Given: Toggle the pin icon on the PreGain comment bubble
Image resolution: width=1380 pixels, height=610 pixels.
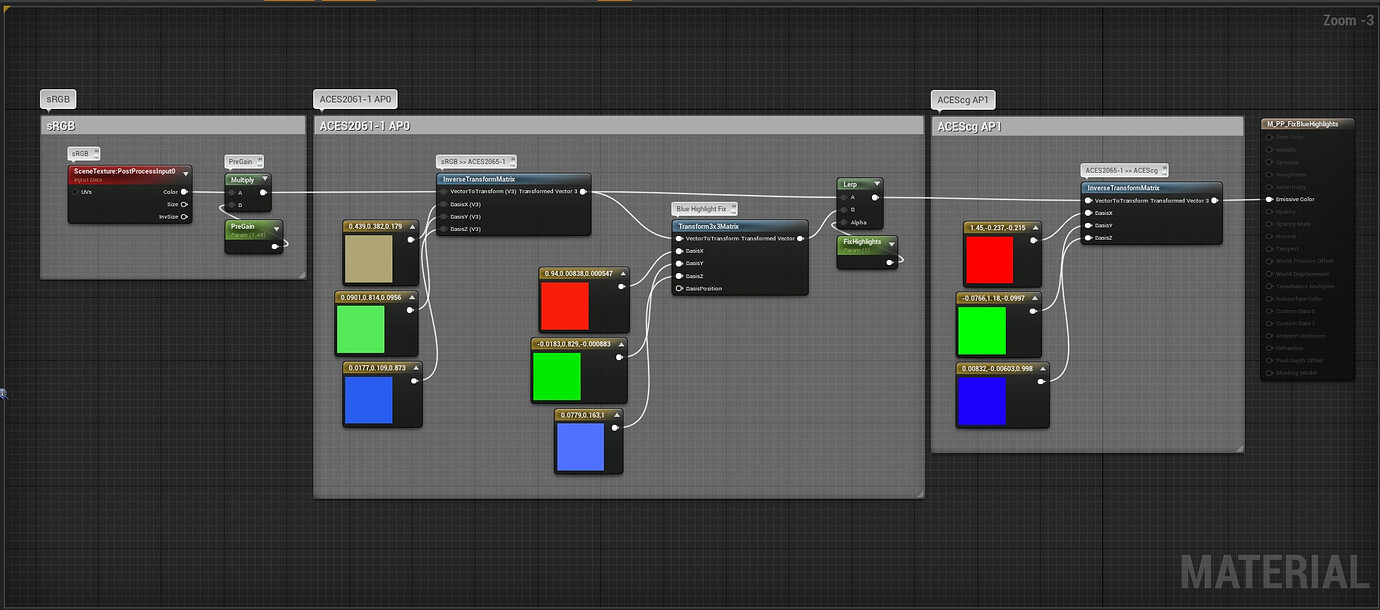Looking at the screenshot, I should point(259,159).
